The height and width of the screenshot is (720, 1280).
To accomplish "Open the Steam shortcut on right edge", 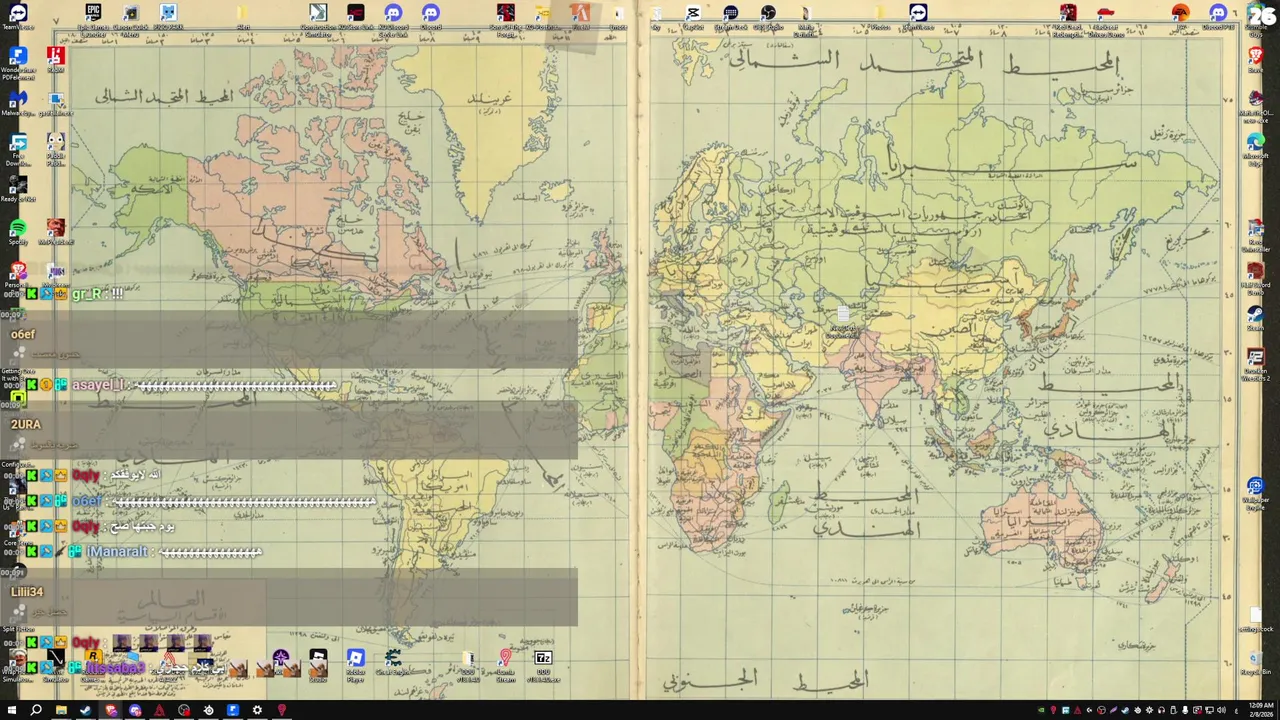I will tap(1255, 314).
